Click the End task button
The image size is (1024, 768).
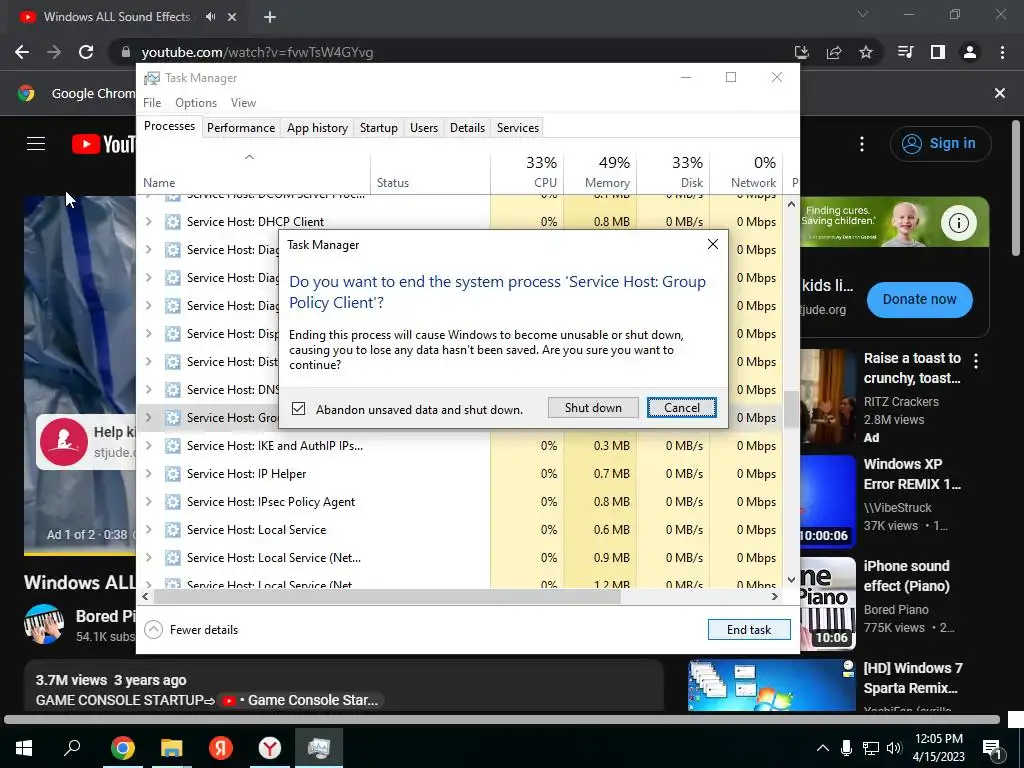749,630
